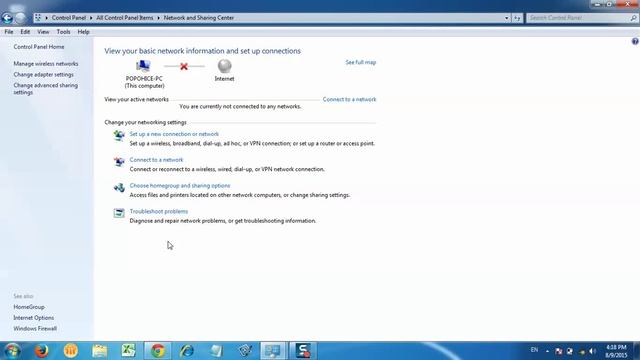Click the network tray icon
Screen dimensions: 640x360
[x=570, y=351]
